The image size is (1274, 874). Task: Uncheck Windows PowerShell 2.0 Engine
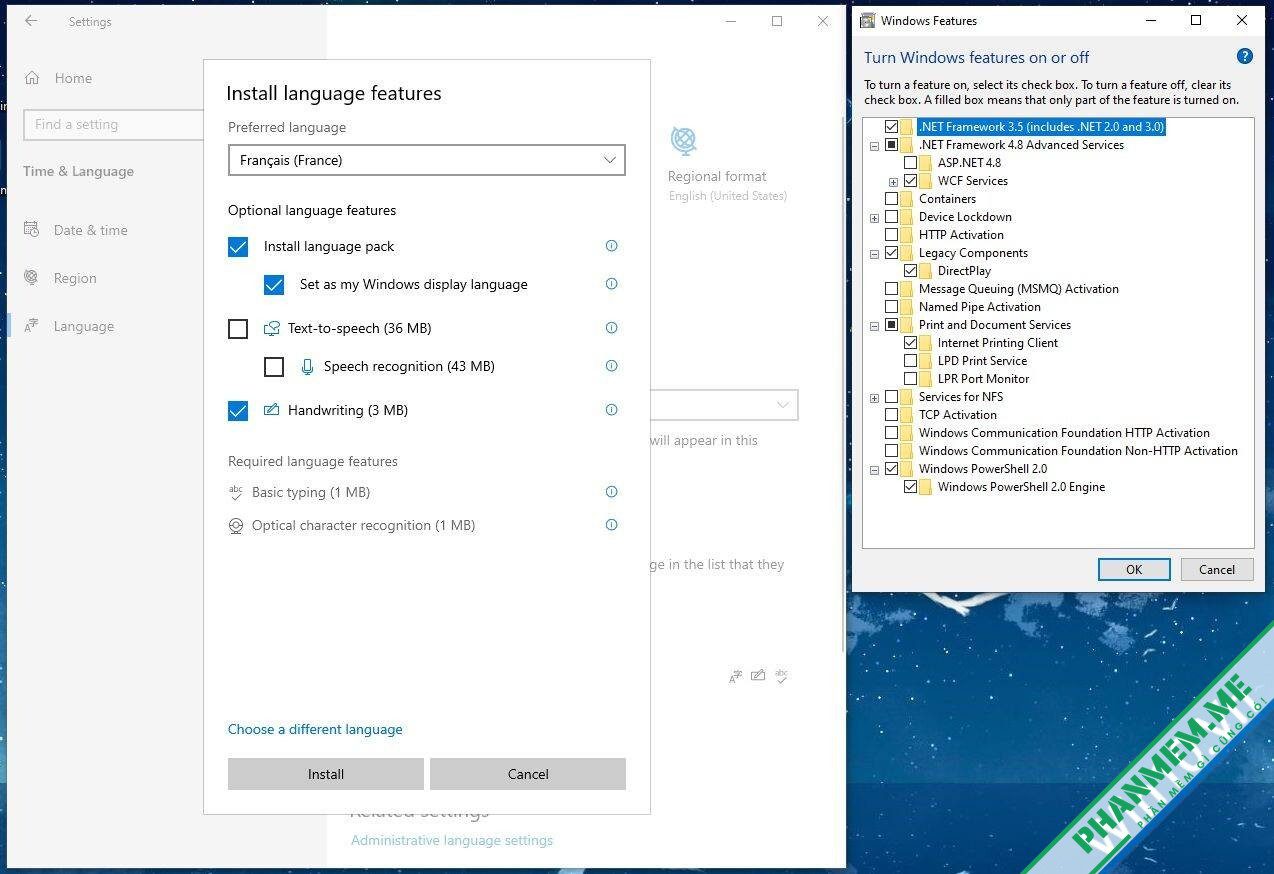910,487
